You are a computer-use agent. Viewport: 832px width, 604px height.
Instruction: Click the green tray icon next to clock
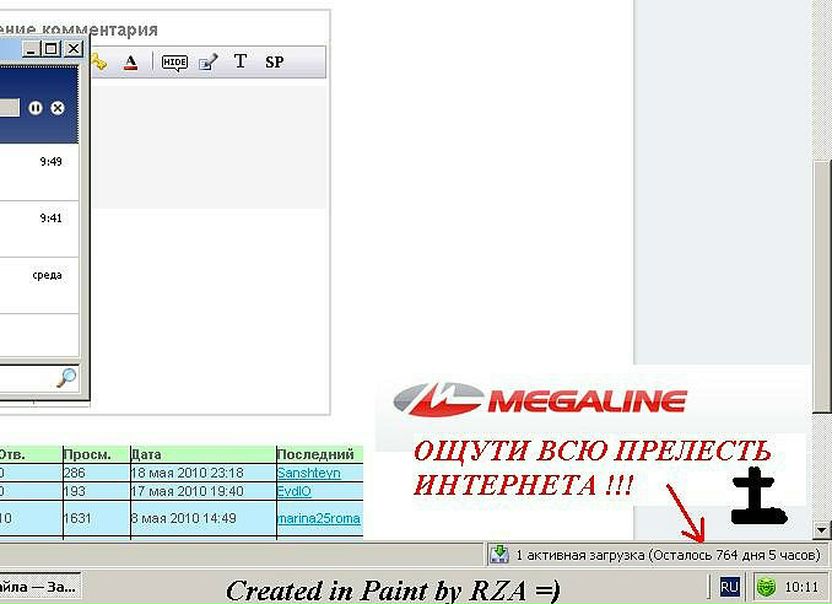point(766,587)
